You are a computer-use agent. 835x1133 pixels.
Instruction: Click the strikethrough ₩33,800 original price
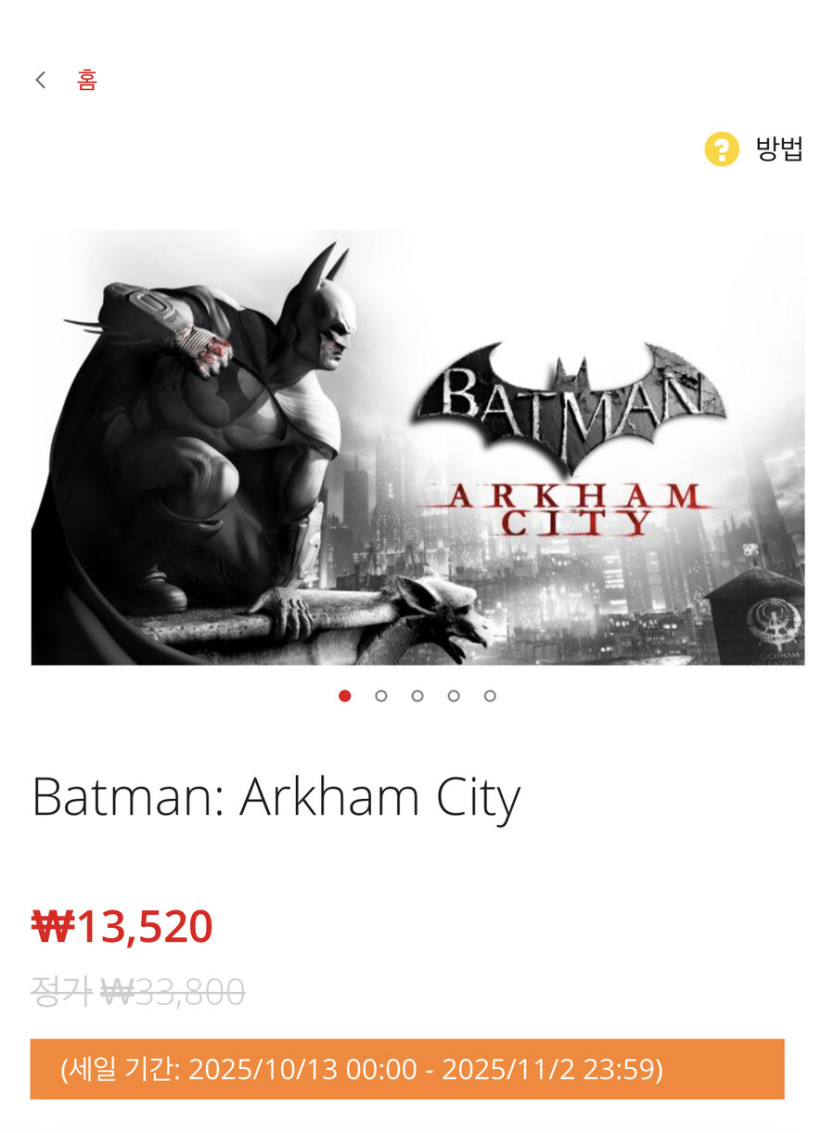coord(174,991)
